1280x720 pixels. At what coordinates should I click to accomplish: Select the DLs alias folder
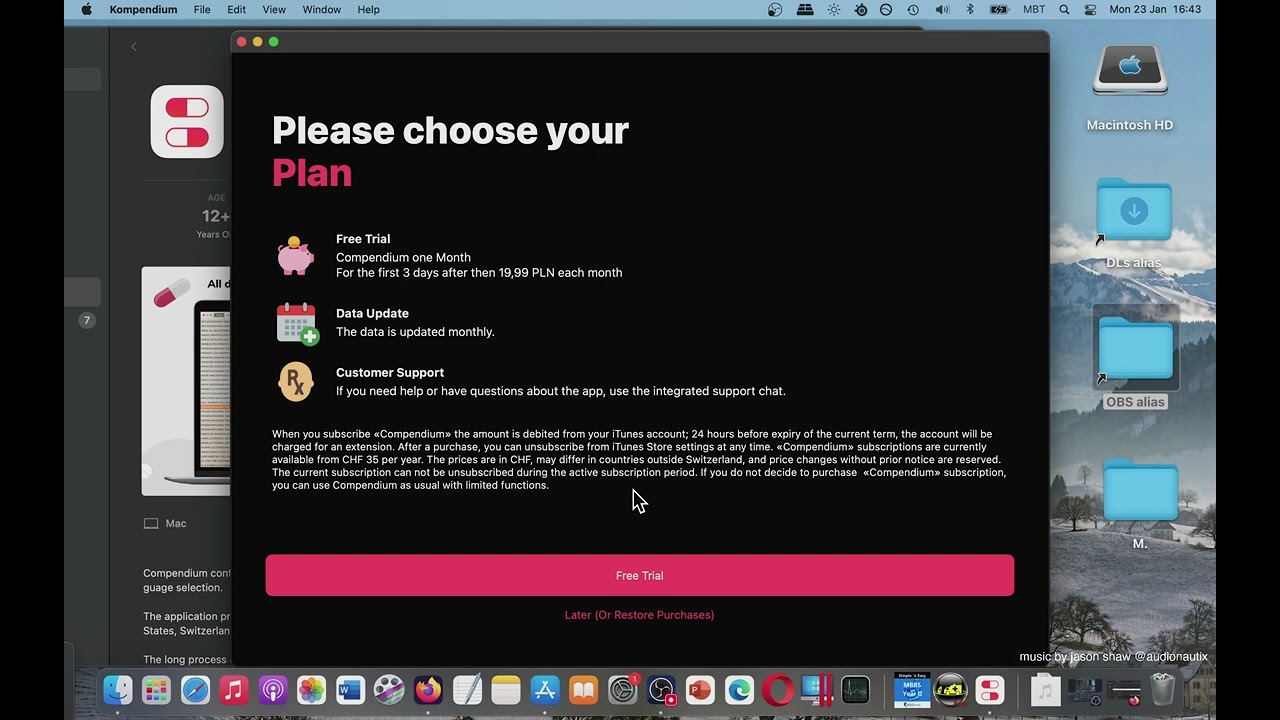pos(1134,210)
